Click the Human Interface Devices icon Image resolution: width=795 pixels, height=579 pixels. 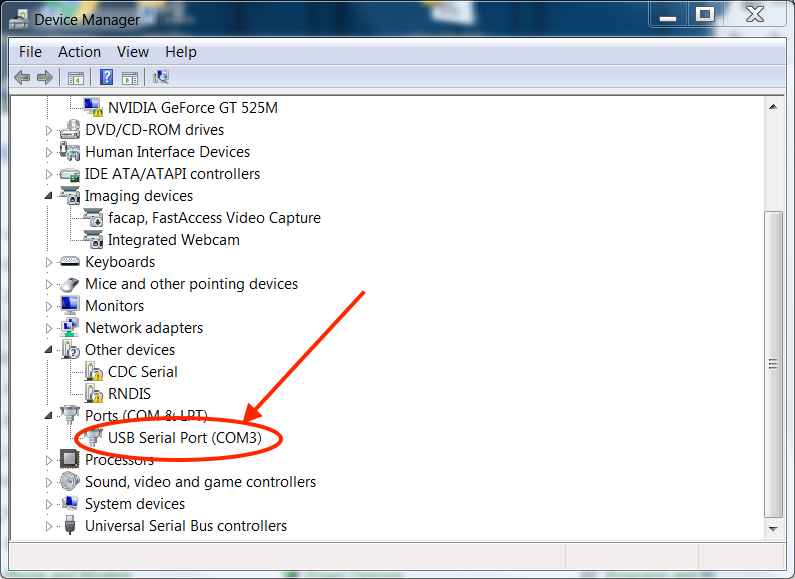point(69,151)
